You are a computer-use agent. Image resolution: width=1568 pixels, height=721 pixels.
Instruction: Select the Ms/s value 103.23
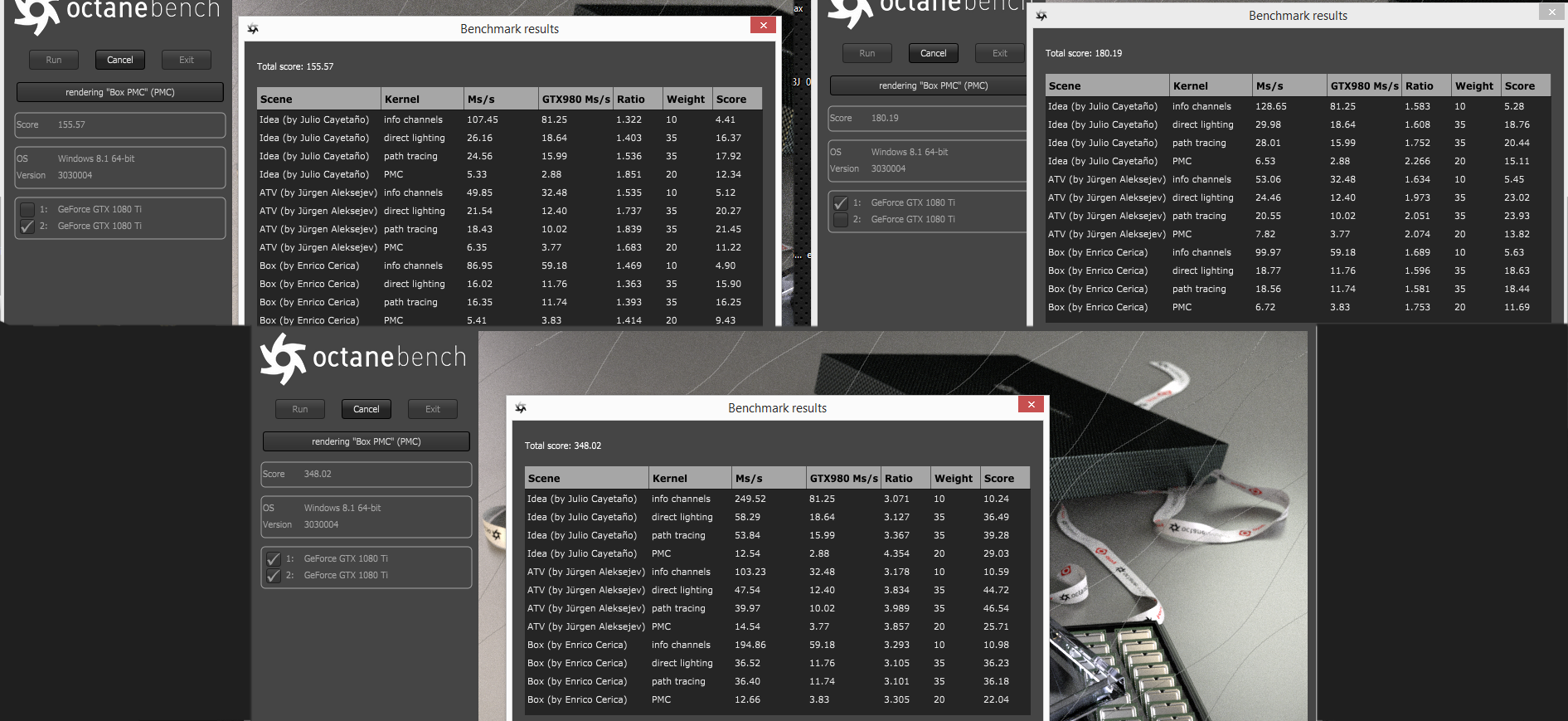[x=750, y=572]
